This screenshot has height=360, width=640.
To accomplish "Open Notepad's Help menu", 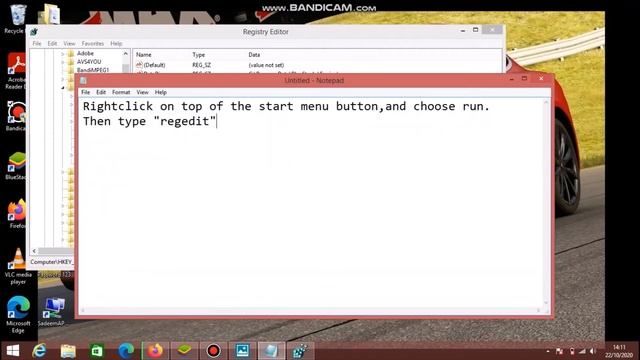I will pos(160,92).
